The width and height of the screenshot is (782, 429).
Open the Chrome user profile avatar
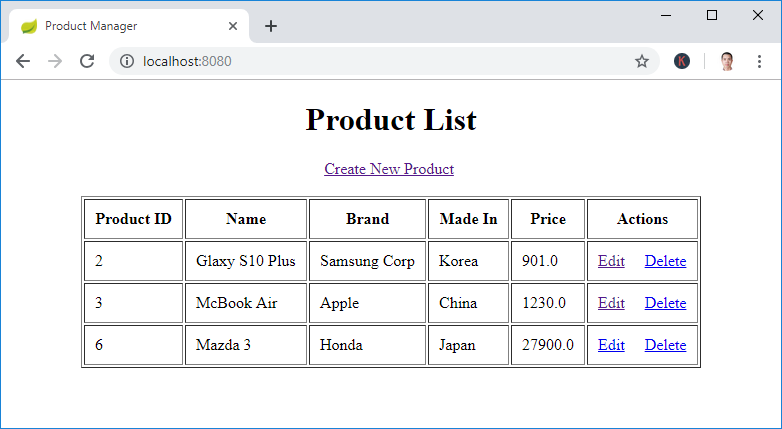[x=727, y=61]
